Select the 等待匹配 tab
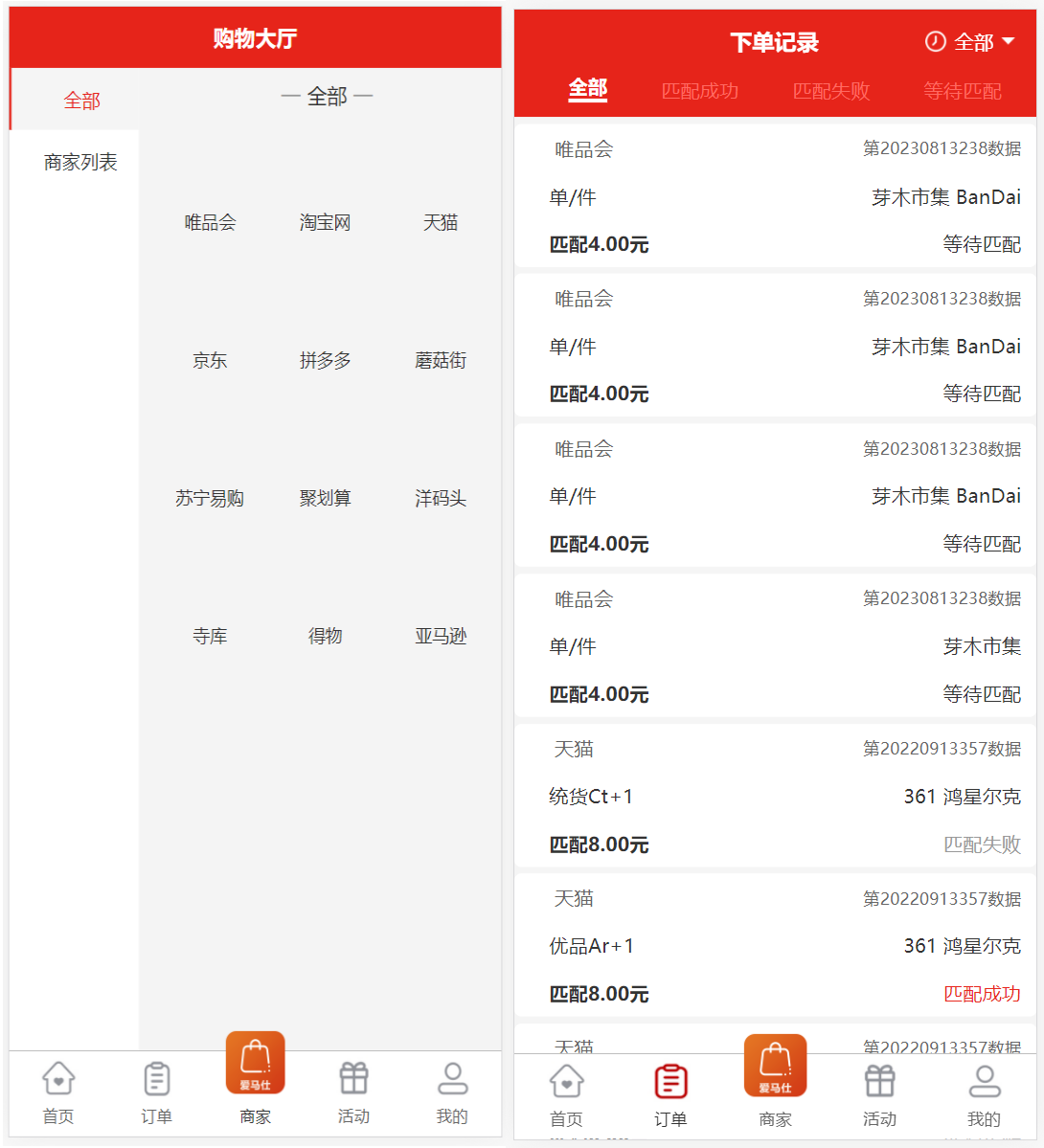The height and width of the screenshot is (1148, 1044). pyautogui.click(x=962, y=91)
